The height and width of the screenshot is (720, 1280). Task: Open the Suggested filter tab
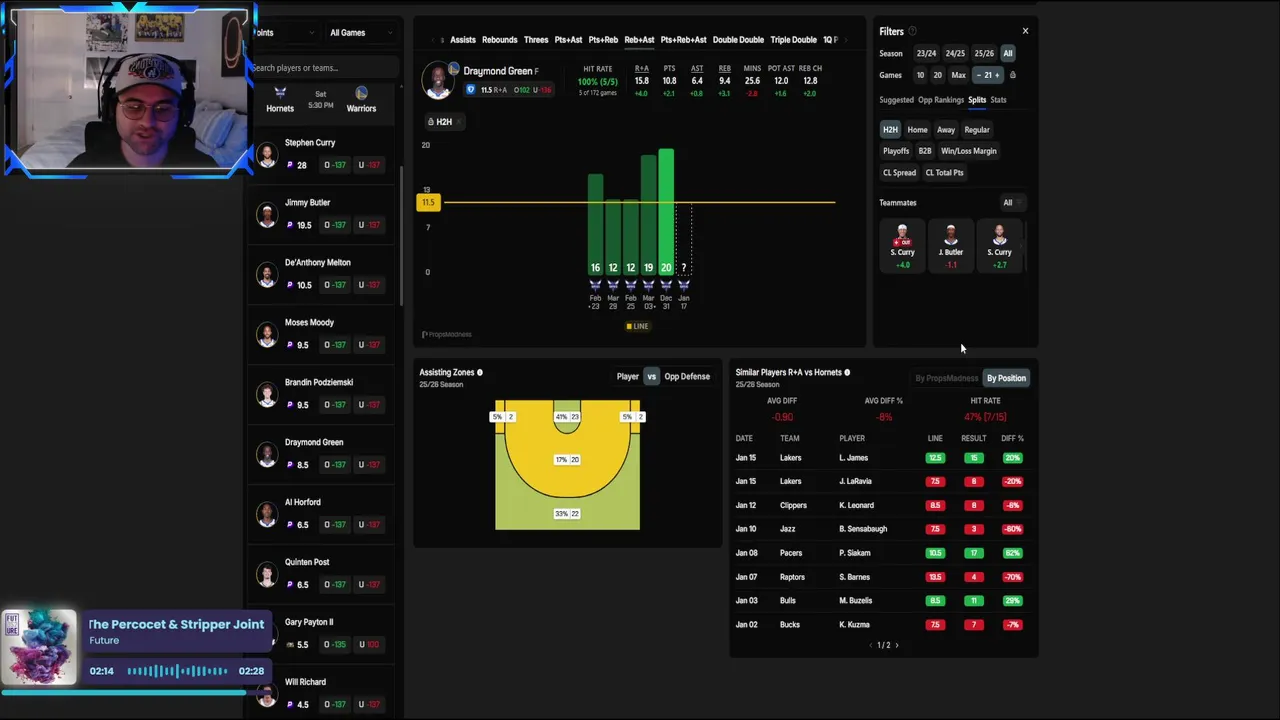tap(896, 100)
